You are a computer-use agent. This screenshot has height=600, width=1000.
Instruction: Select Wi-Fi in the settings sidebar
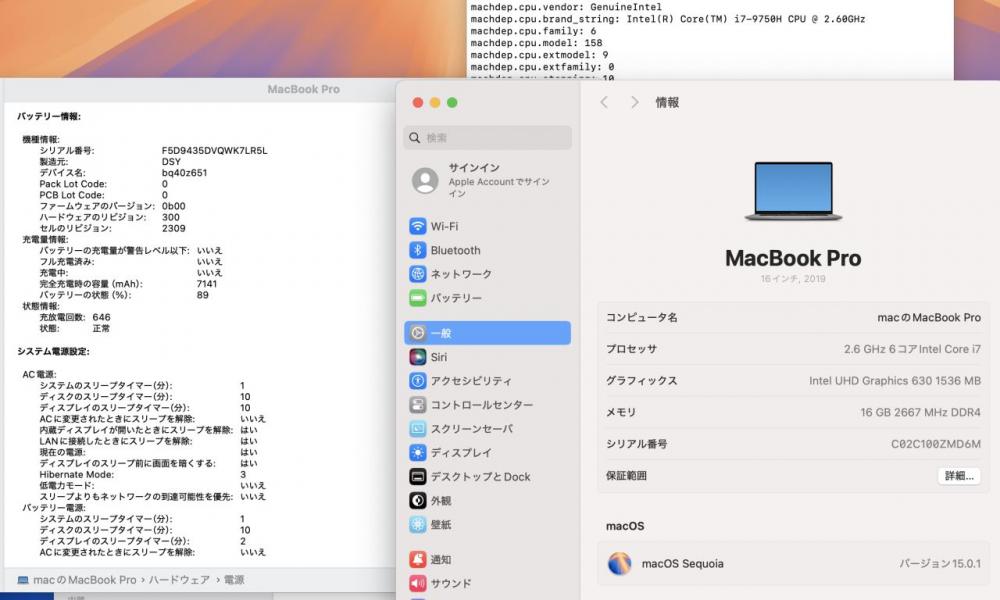[x=487, y=226]
